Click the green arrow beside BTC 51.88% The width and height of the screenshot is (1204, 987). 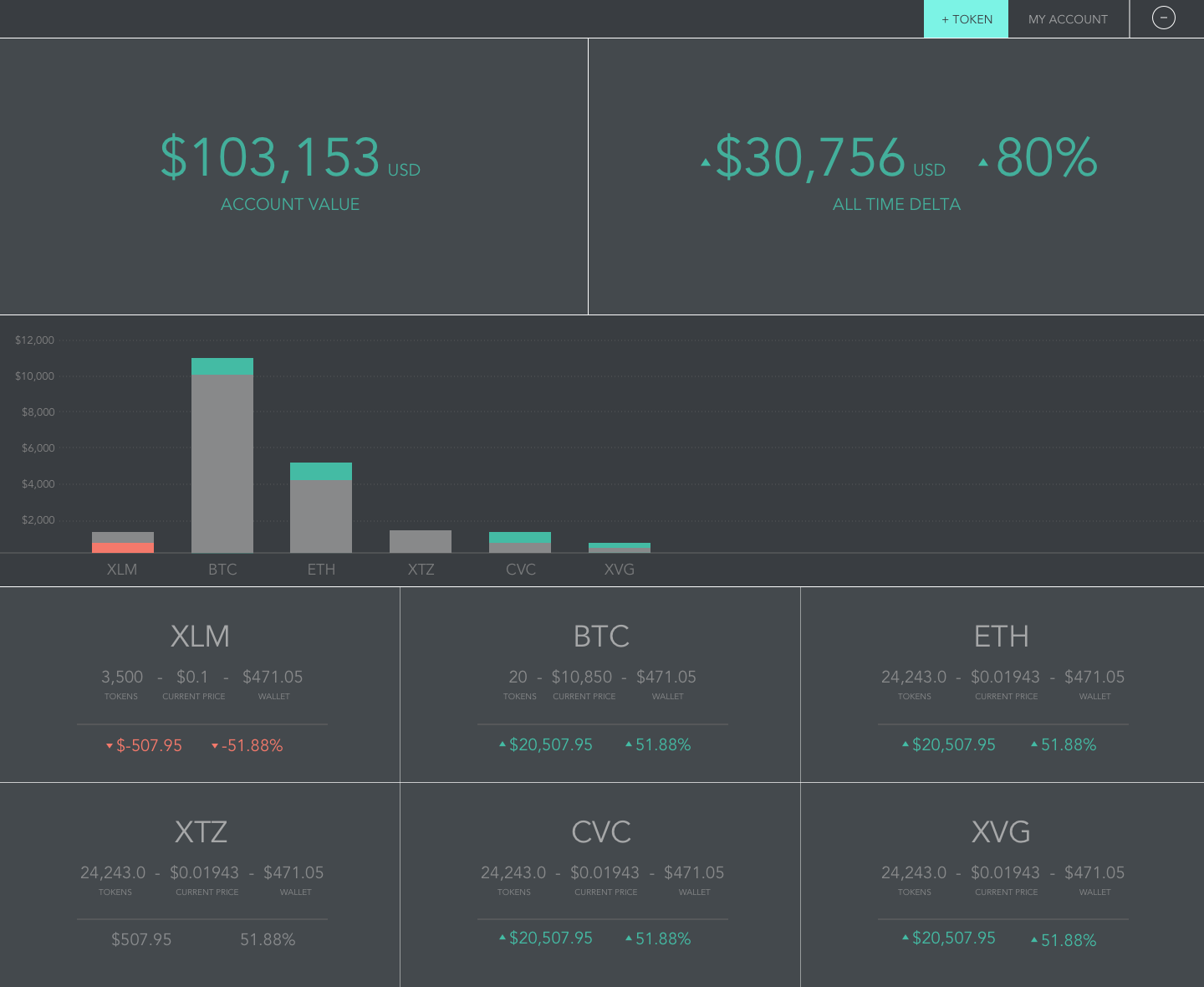(x=629, y=744)
